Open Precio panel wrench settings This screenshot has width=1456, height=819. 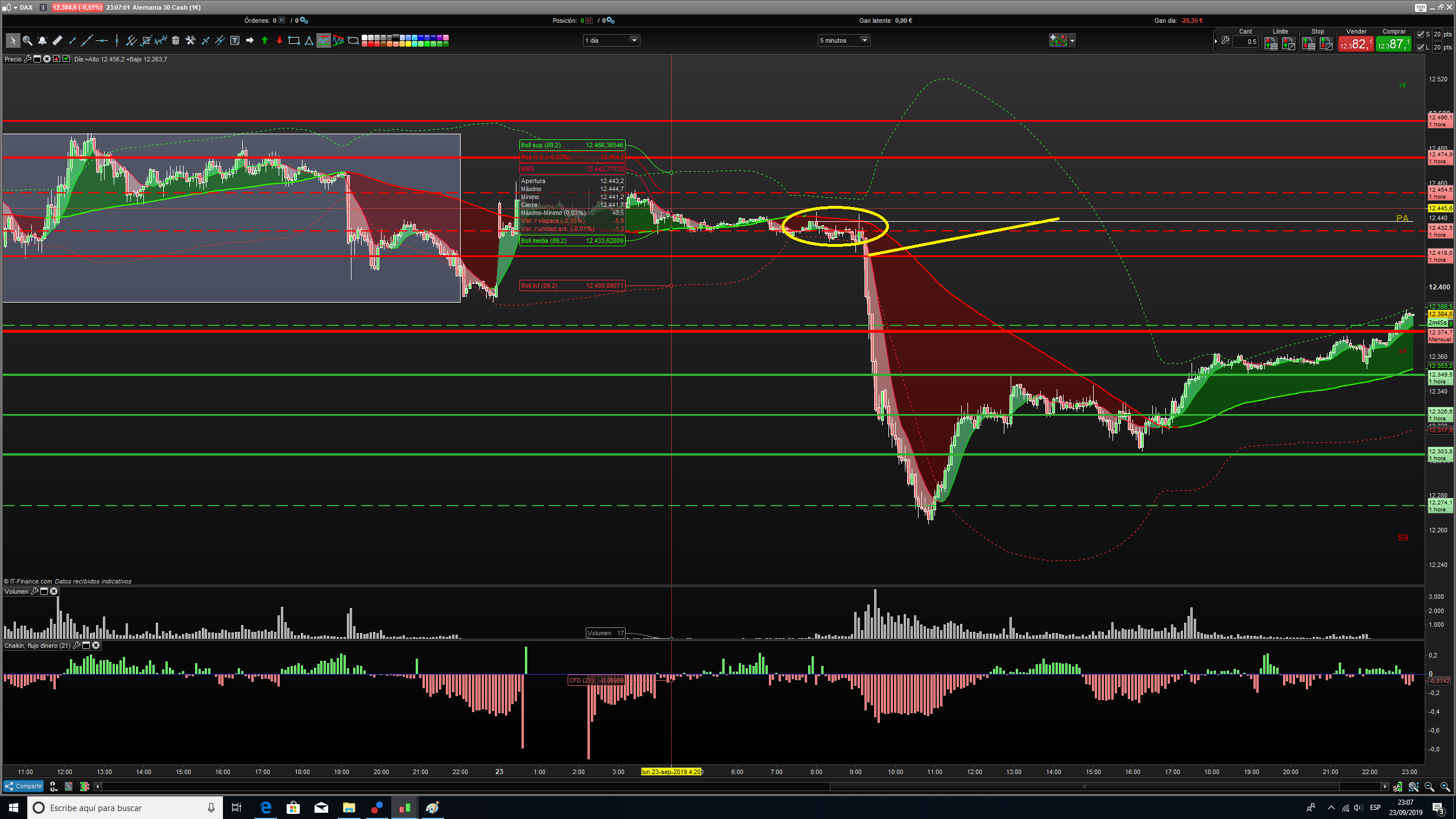point(27,59)
